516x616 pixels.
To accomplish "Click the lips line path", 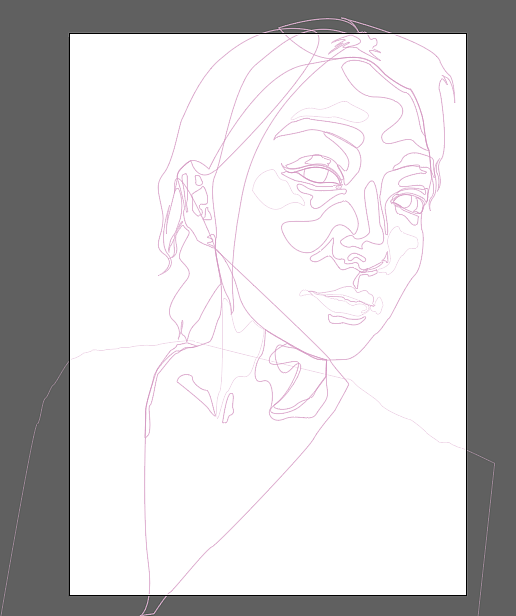I will pos(341,303).
